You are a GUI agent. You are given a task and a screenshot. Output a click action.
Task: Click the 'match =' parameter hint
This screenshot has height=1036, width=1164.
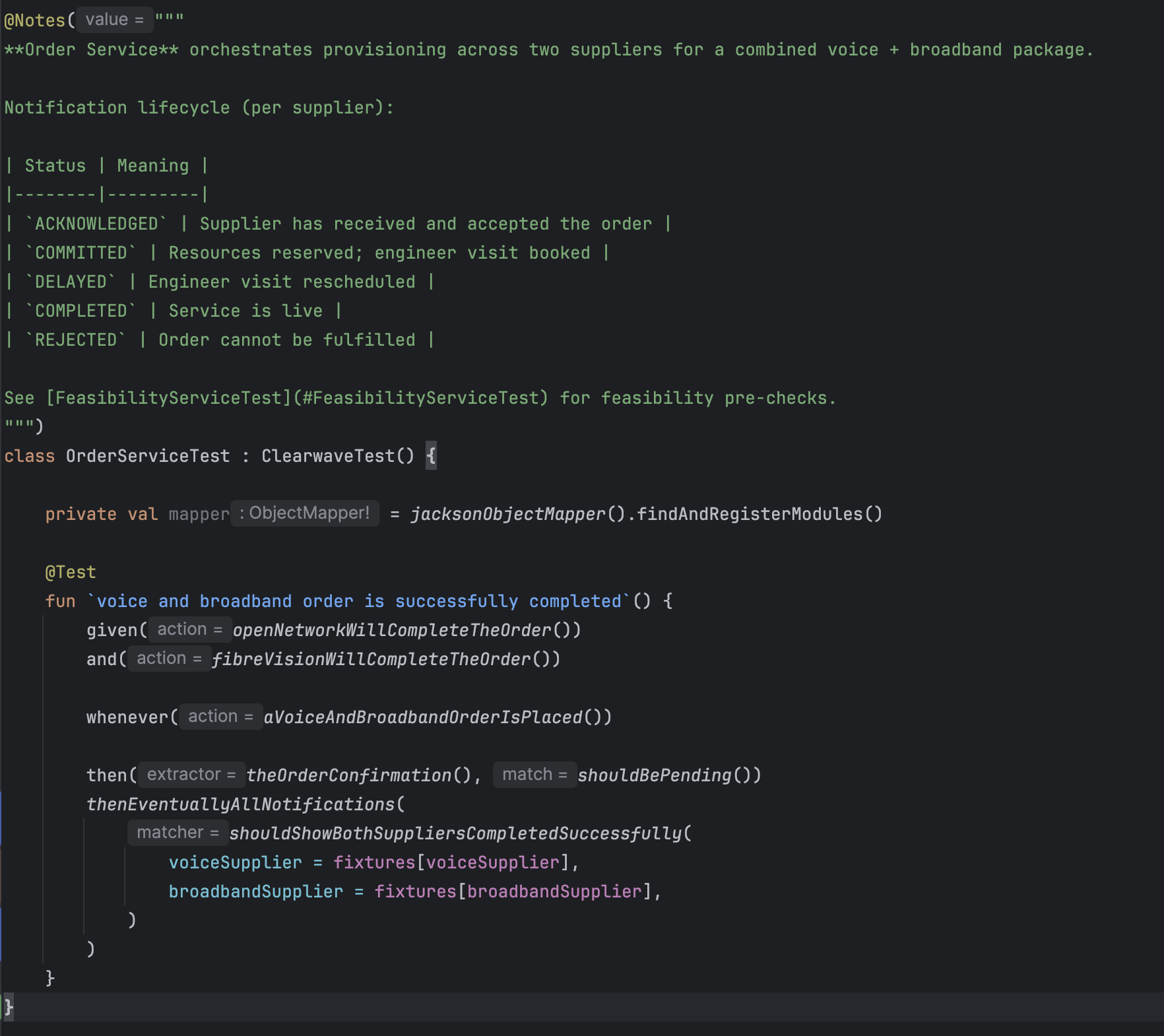(534, 775)
